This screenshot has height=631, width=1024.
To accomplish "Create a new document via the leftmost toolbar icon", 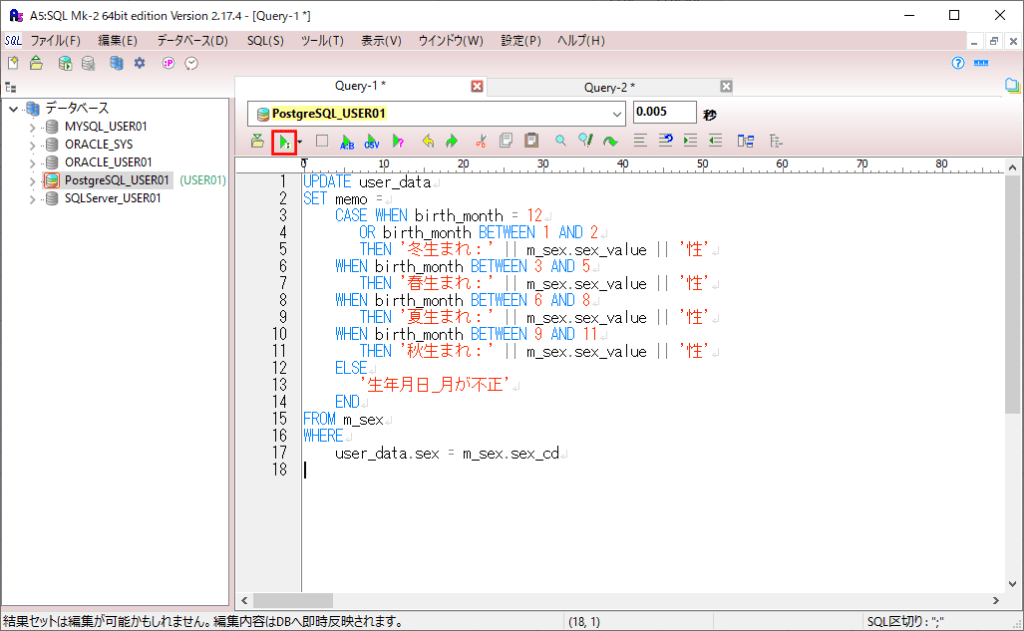I will tap(13, 62).
